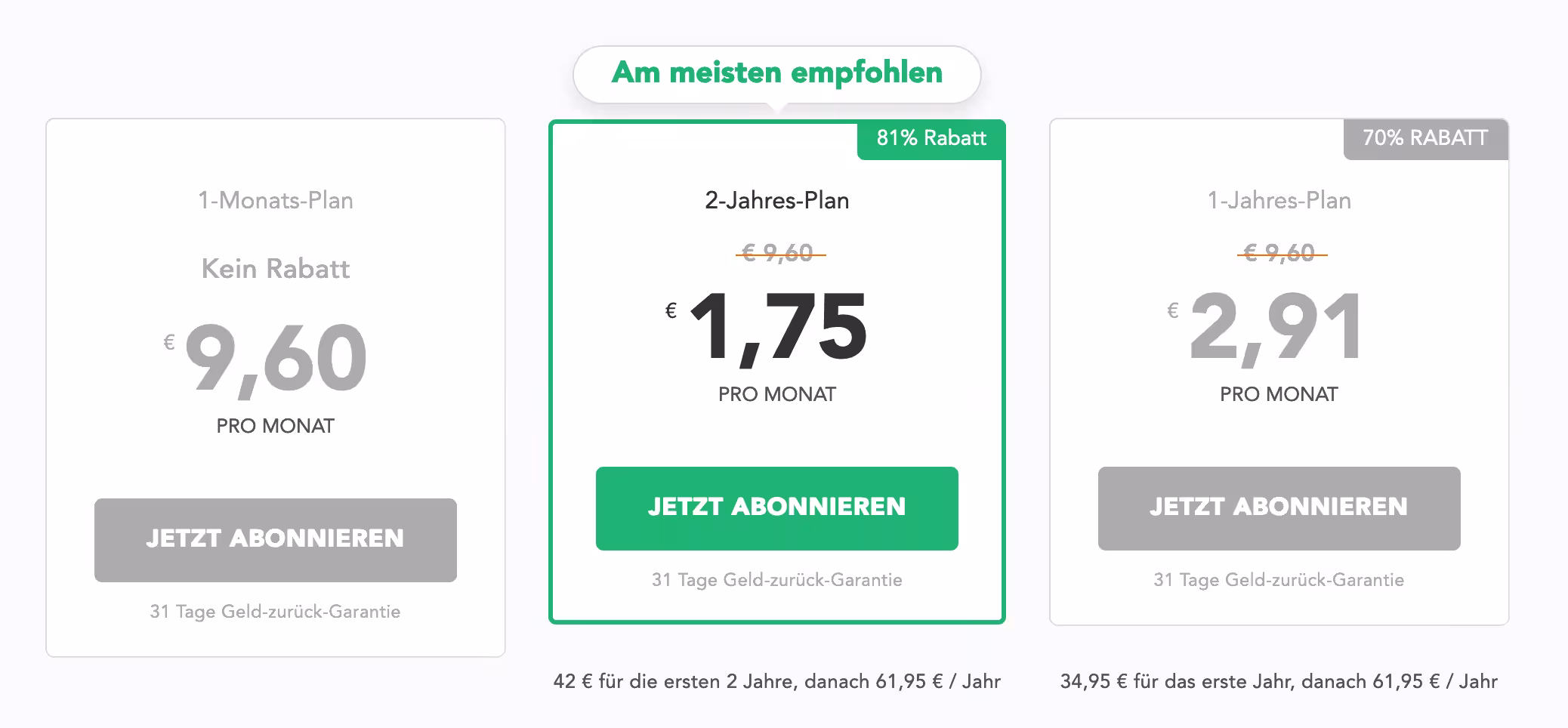Screen dimensions: 1568x728
Task: Click JETZT ABONNIEREN on the 1-Monats-Plan
Action: click(276, 540)
